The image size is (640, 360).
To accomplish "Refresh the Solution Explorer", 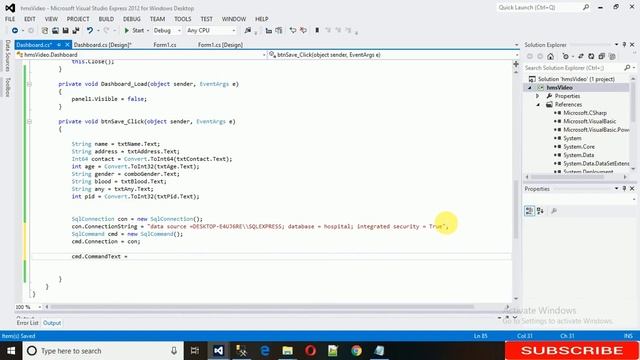I will click(x=591, y=56).
